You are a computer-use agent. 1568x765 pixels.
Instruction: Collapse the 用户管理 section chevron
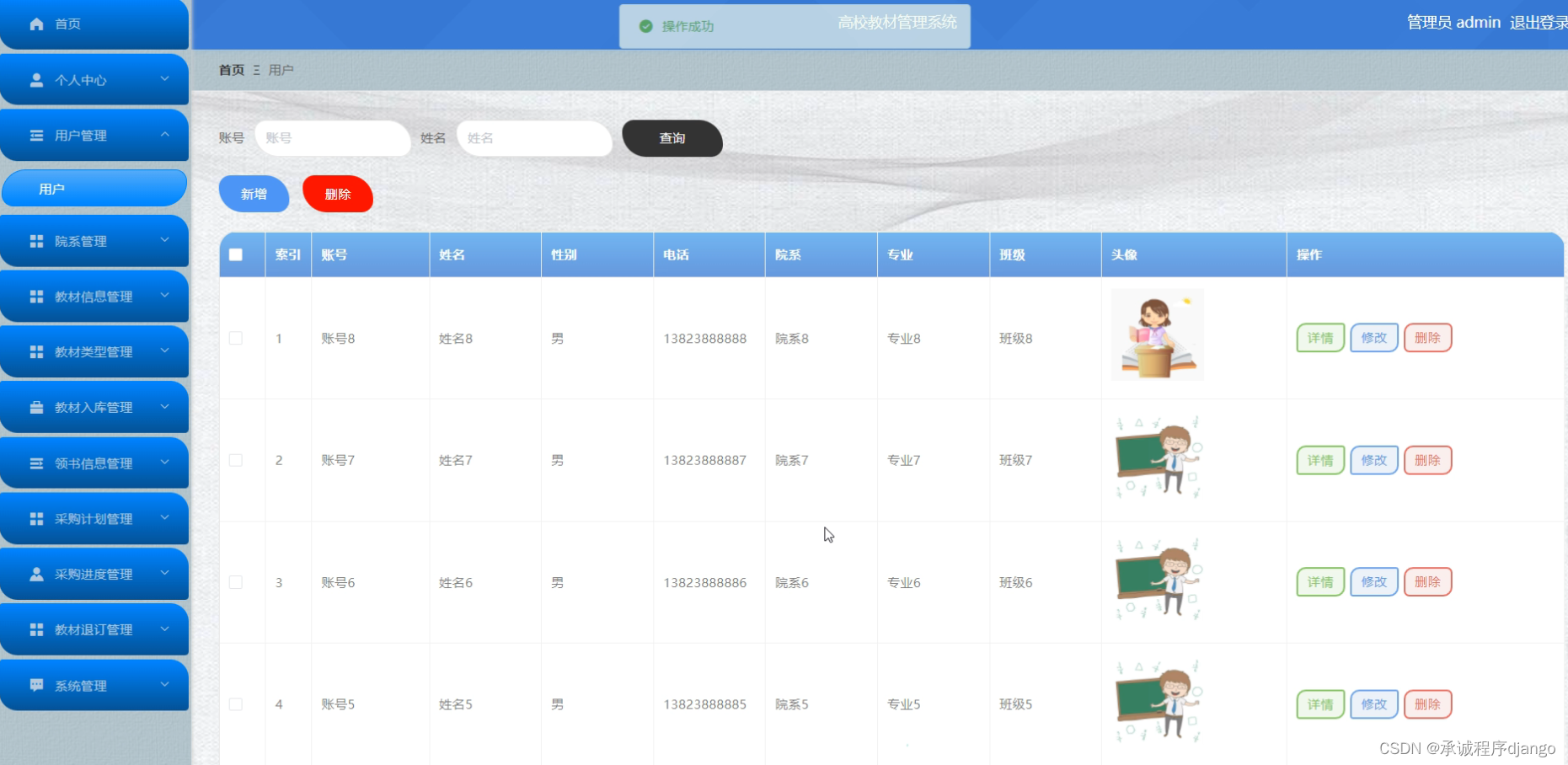pyautogui.click(x=165, y=135)
